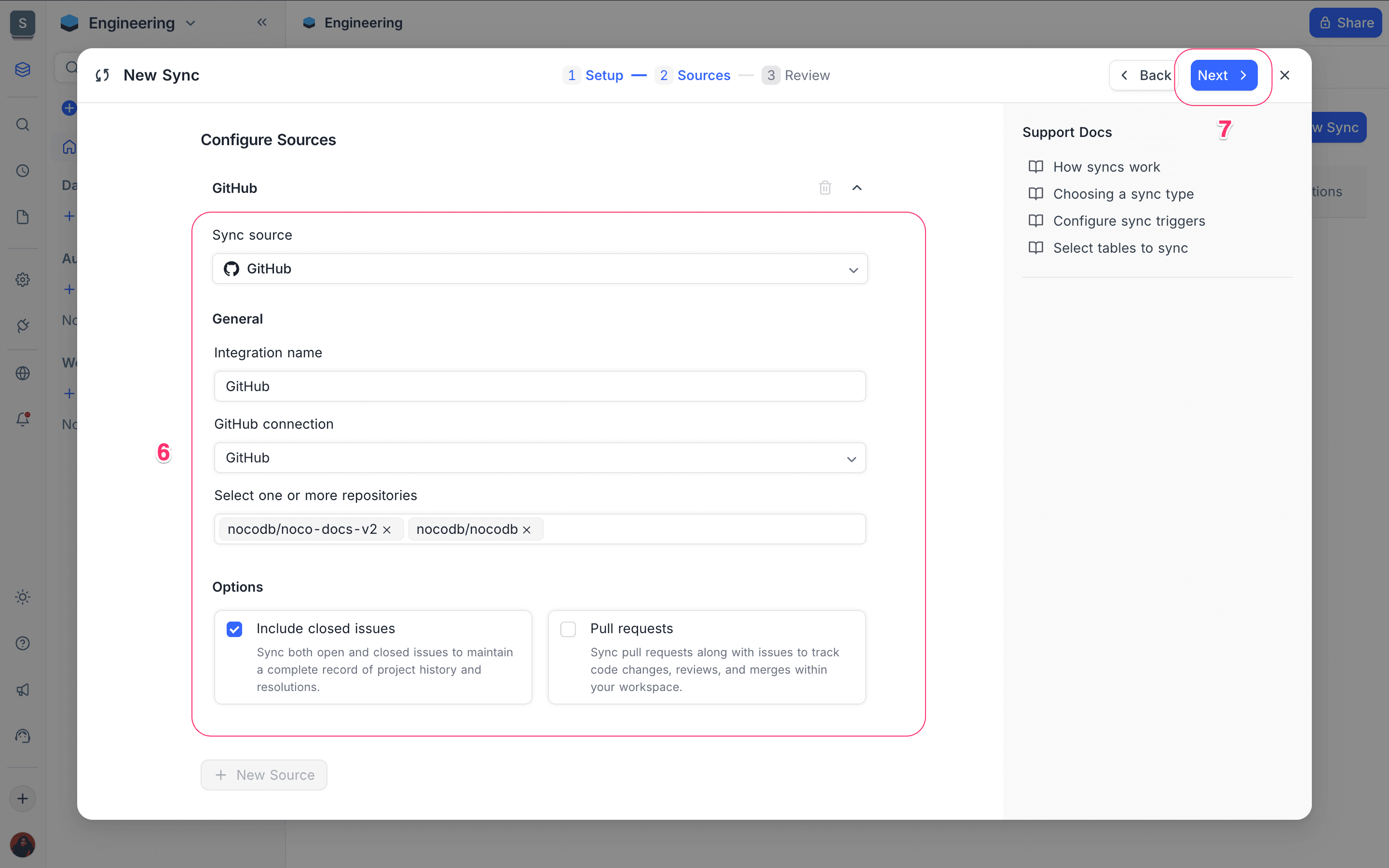Screen dimensions: 1389x868
Task: Open the integrations plug icon in sidebar
Action: coord(22,325)
